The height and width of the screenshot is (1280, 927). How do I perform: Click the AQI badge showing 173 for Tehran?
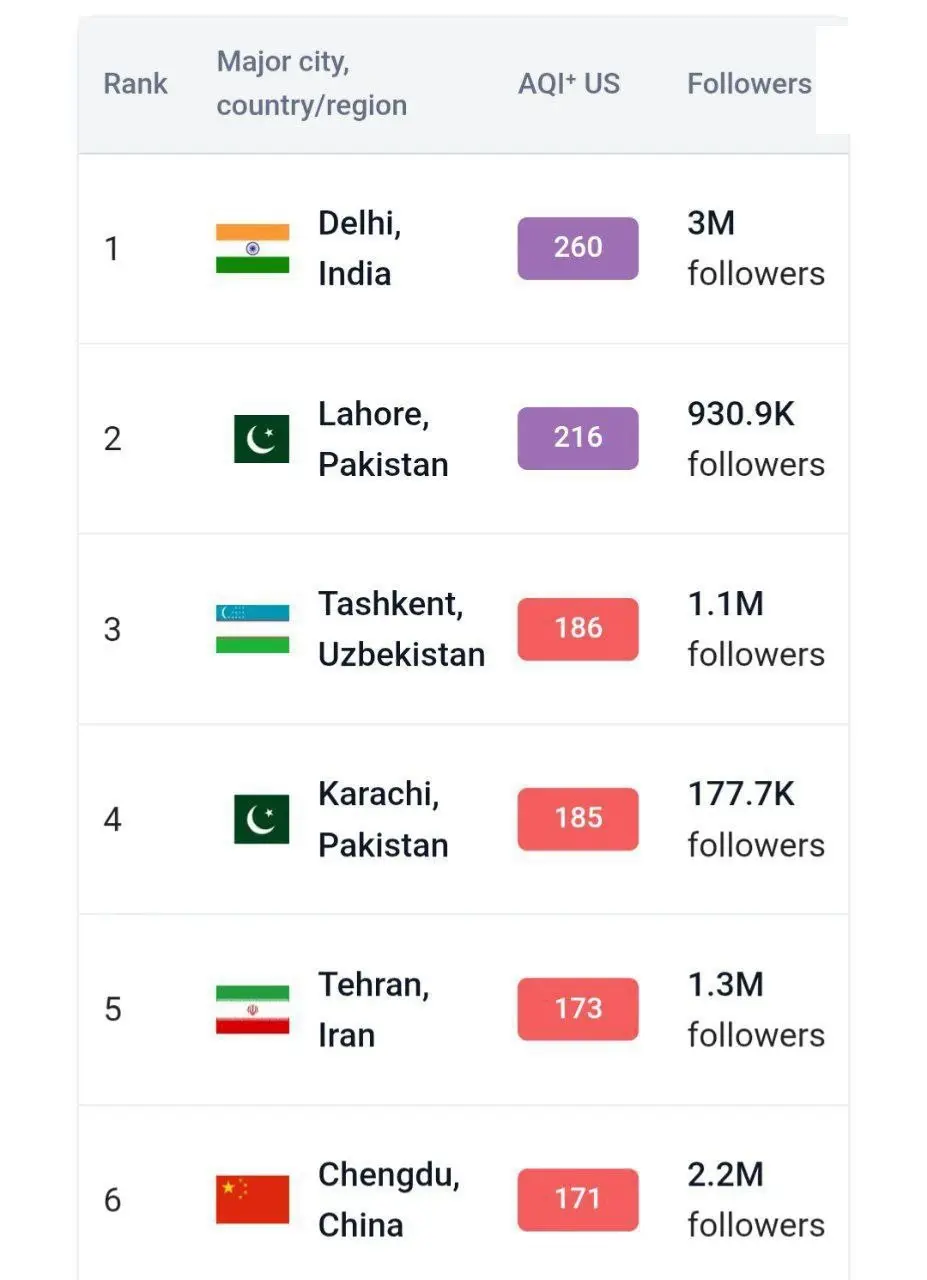click(577, 1009)
